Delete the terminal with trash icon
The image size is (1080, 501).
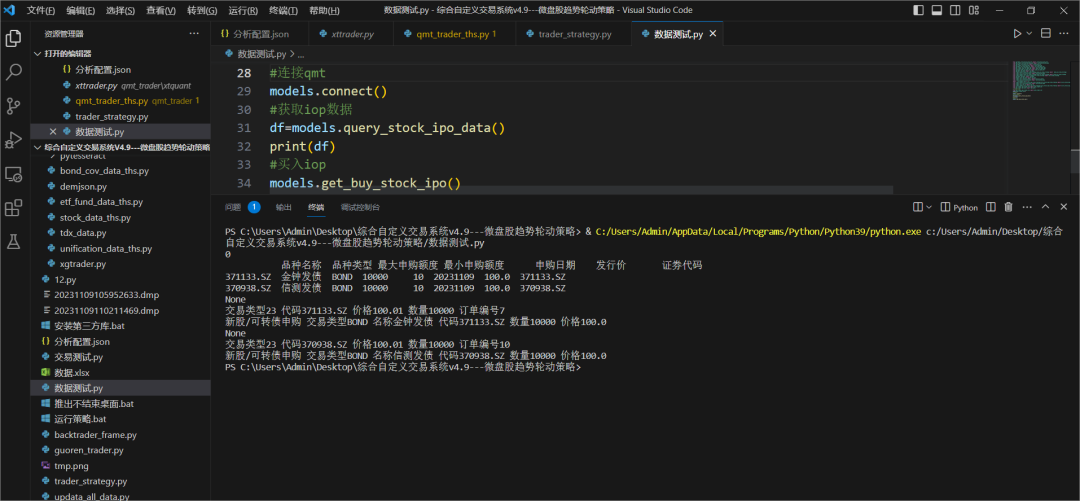1008,207
